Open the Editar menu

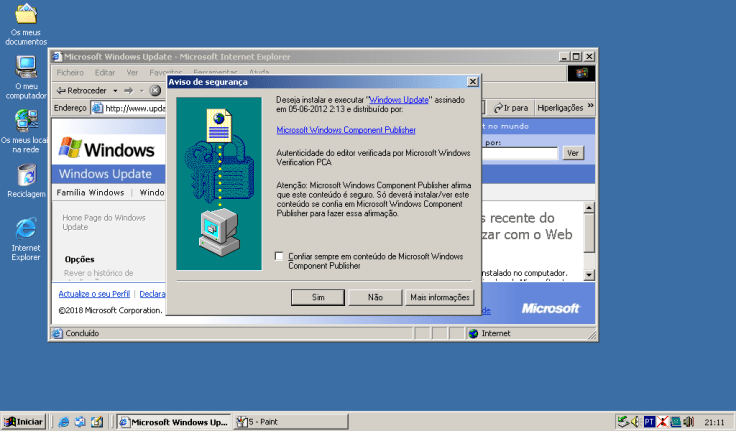pos(104,73)
